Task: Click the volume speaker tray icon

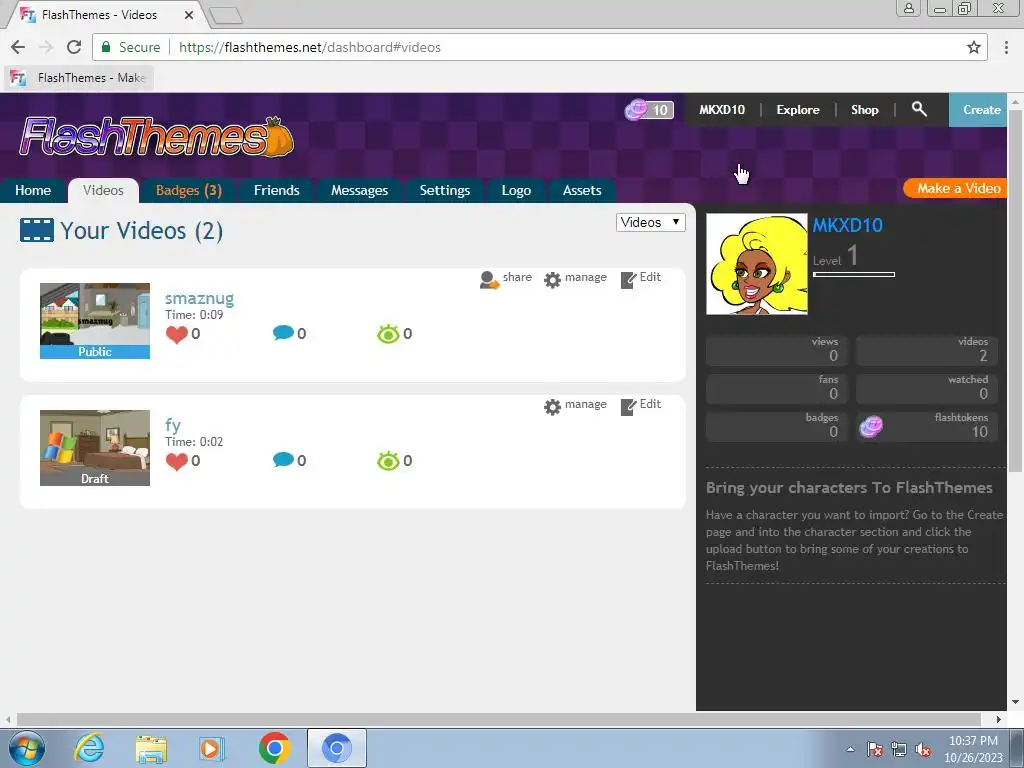Action: [923, 750]
